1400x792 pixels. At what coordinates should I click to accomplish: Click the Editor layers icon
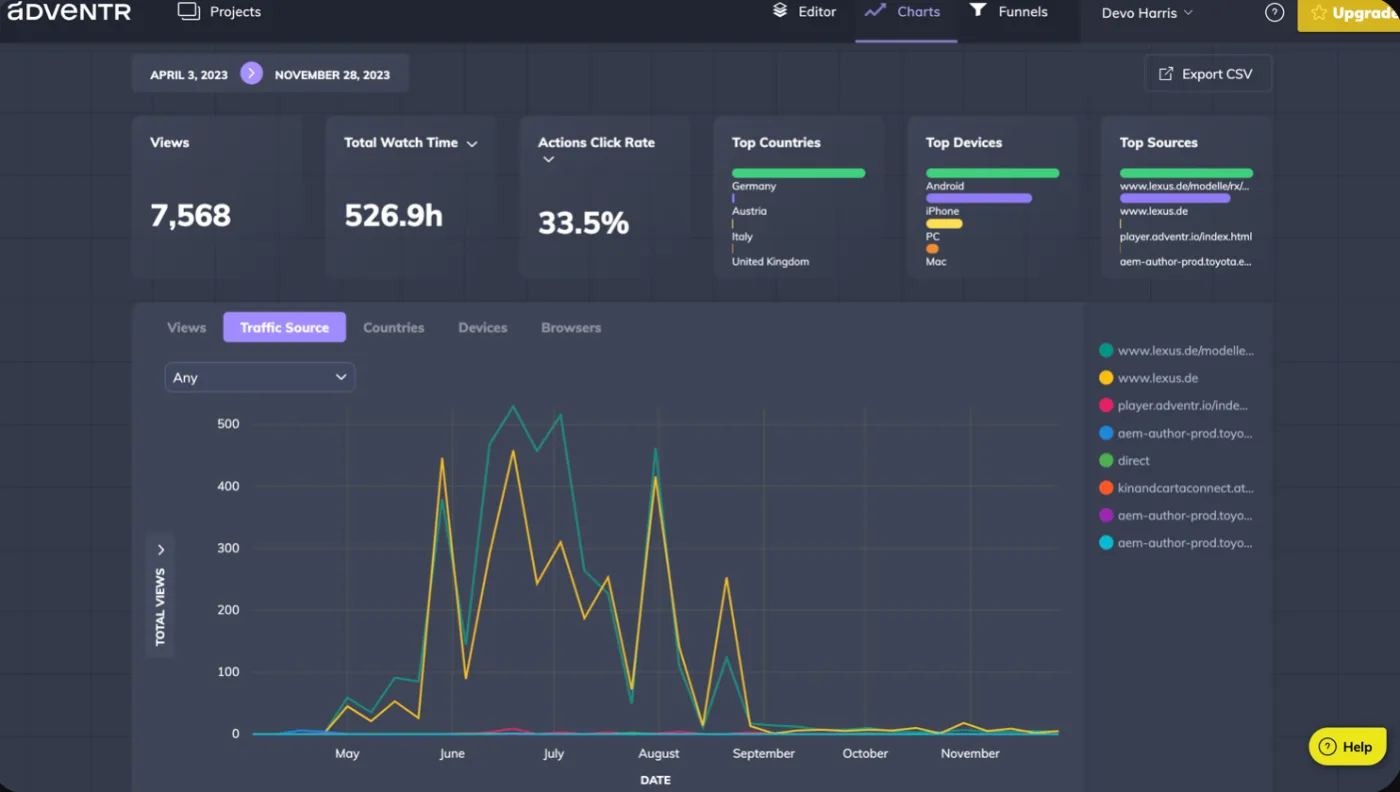tap(780, 10)
